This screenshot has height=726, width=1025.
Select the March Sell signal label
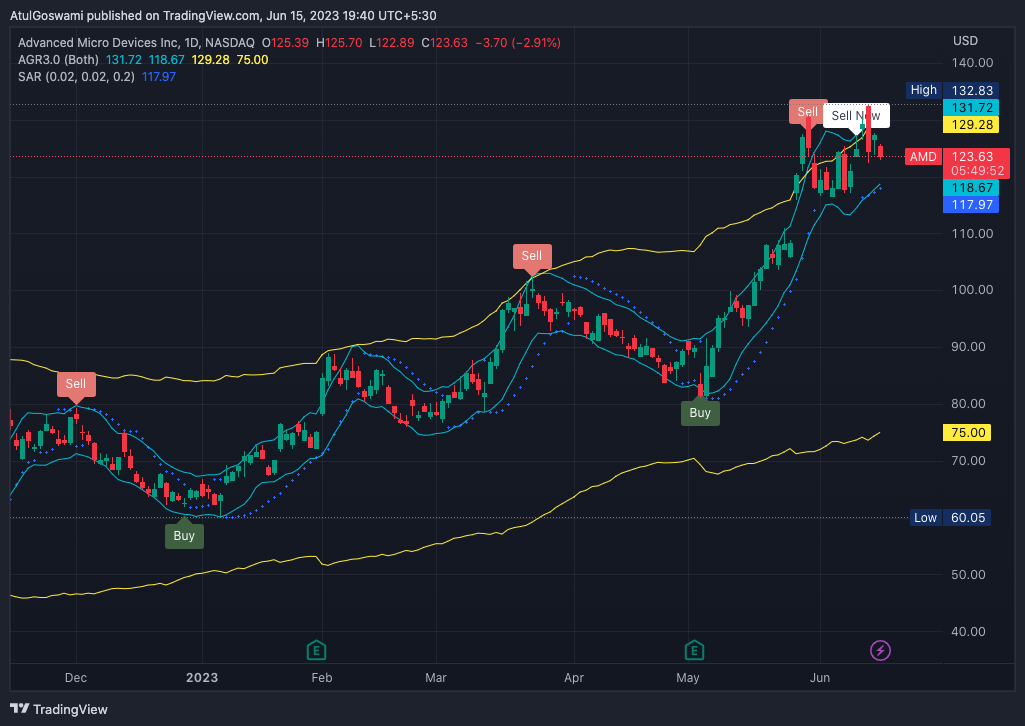click(532, 256)
